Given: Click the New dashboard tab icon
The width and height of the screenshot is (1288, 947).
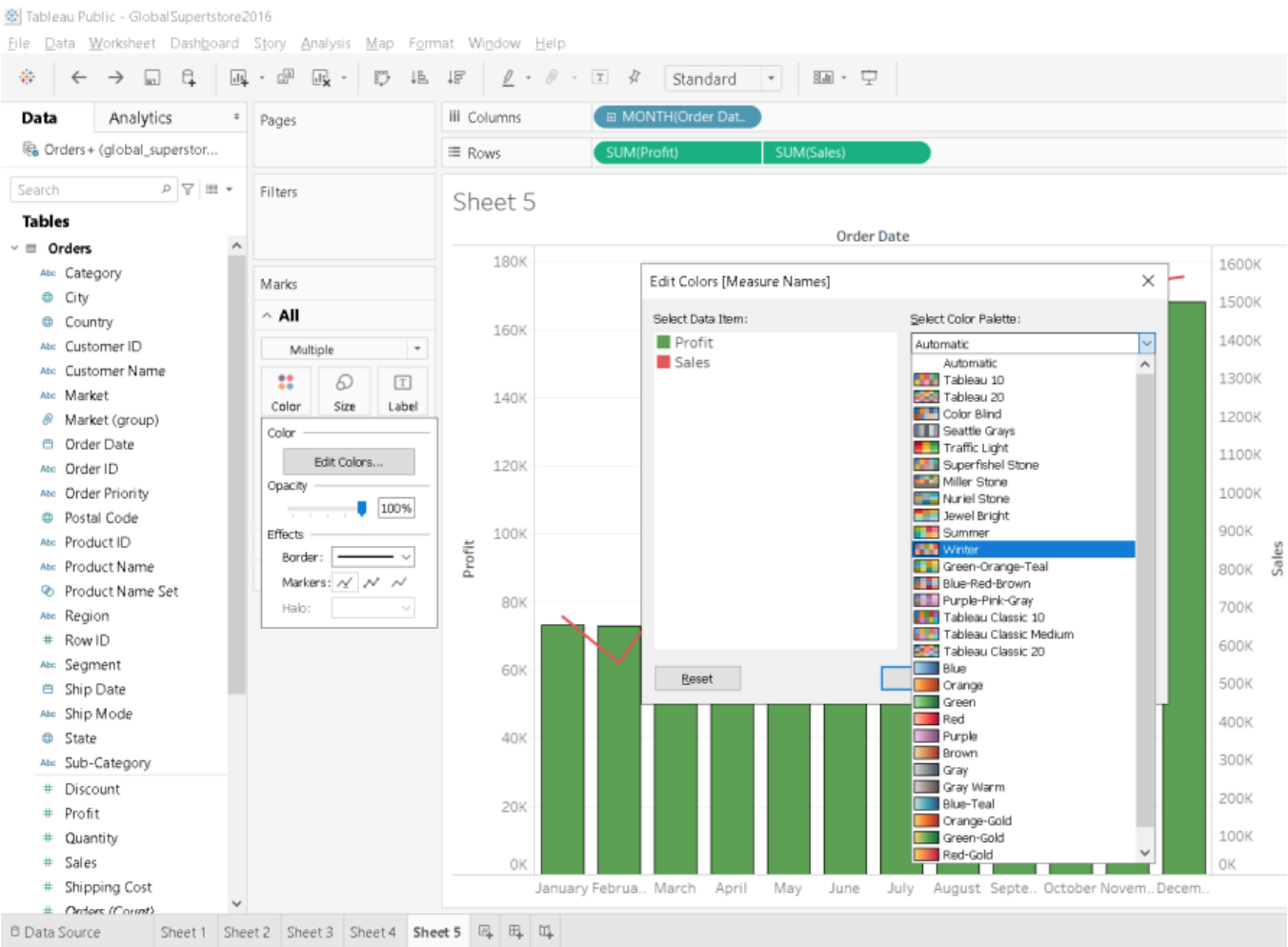Looking at the screenshot, I should [515, 932].
